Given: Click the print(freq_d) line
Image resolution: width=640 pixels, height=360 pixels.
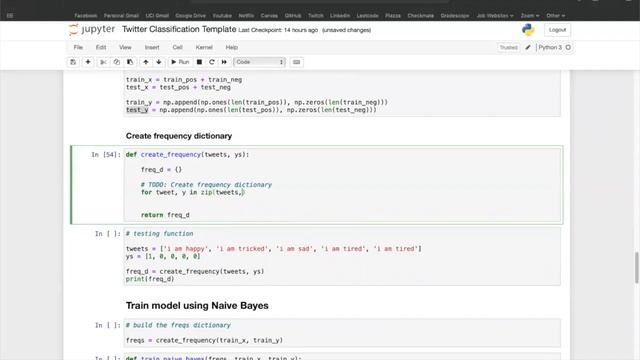Looking at the screenshot, I should pyautogui.click(x=150, y=279).
